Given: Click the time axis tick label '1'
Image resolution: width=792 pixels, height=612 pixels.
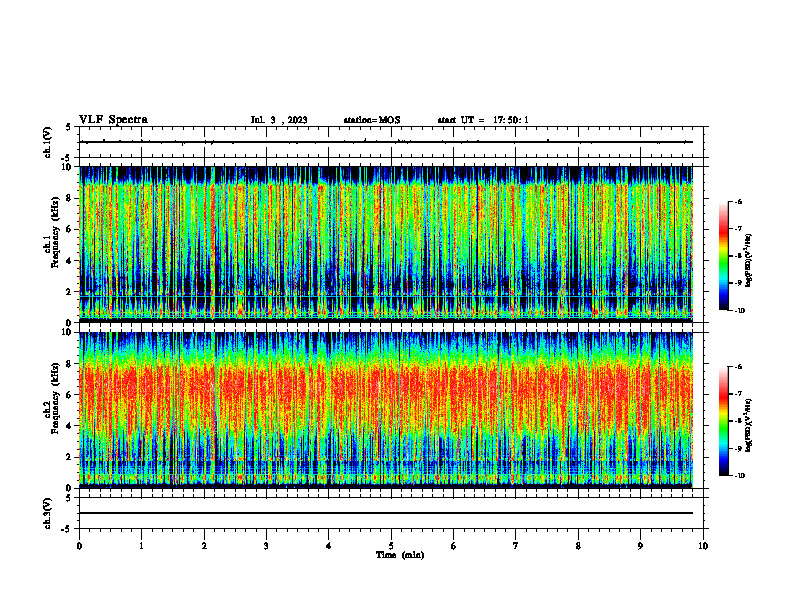Looking at the screenshot, I should tap(141, 546).
